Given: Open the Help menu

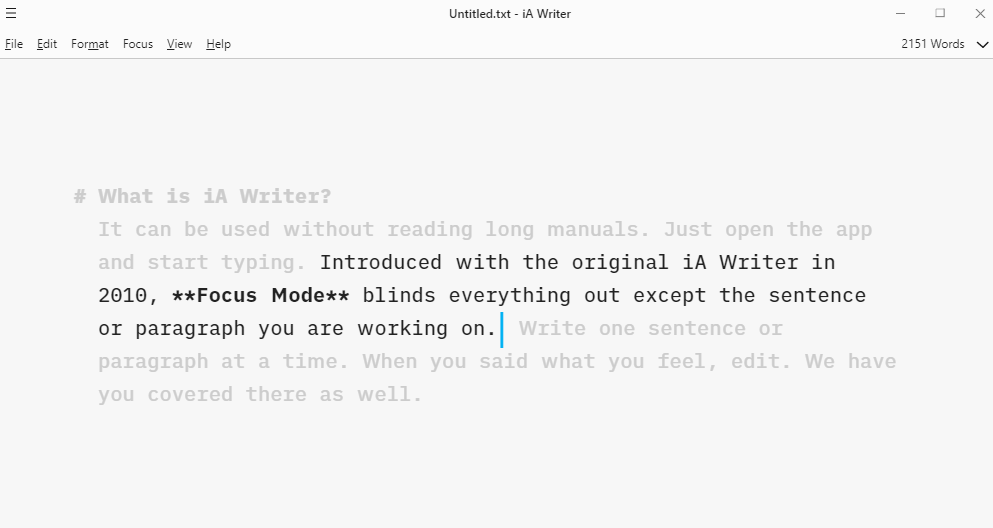Looking at the screenshot, I should (218, 44).
